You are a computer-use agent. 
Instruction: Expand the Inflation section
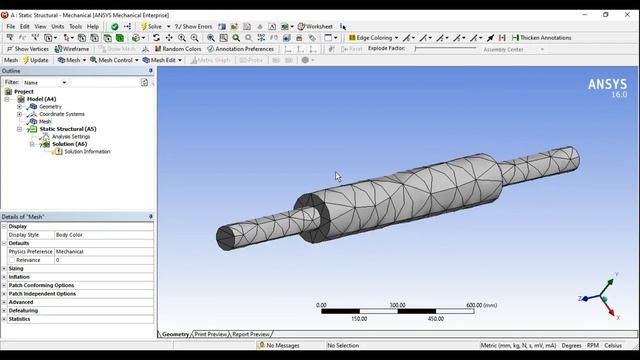tap(4, 277)
